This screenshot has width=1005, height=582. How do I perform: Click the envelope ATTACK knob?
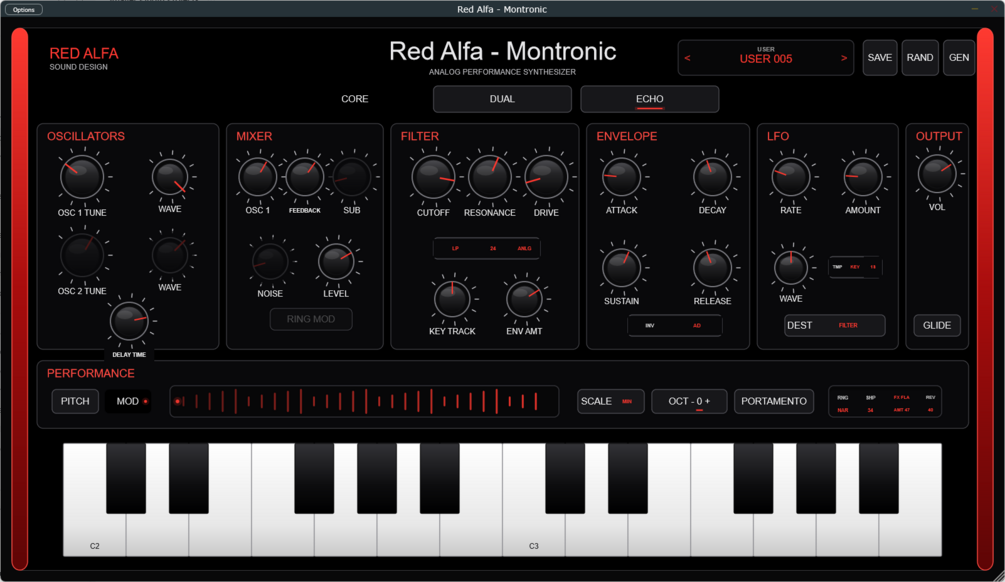click(621, 177)
